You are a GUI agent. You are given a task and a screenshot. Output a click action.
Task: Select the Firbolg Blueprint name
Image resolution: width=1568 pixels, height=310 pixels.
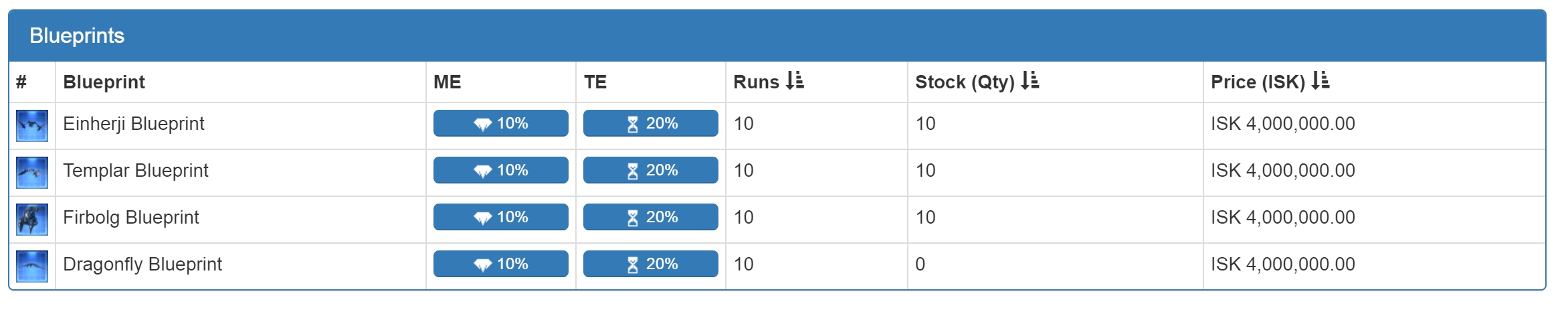tap(131, 218)
